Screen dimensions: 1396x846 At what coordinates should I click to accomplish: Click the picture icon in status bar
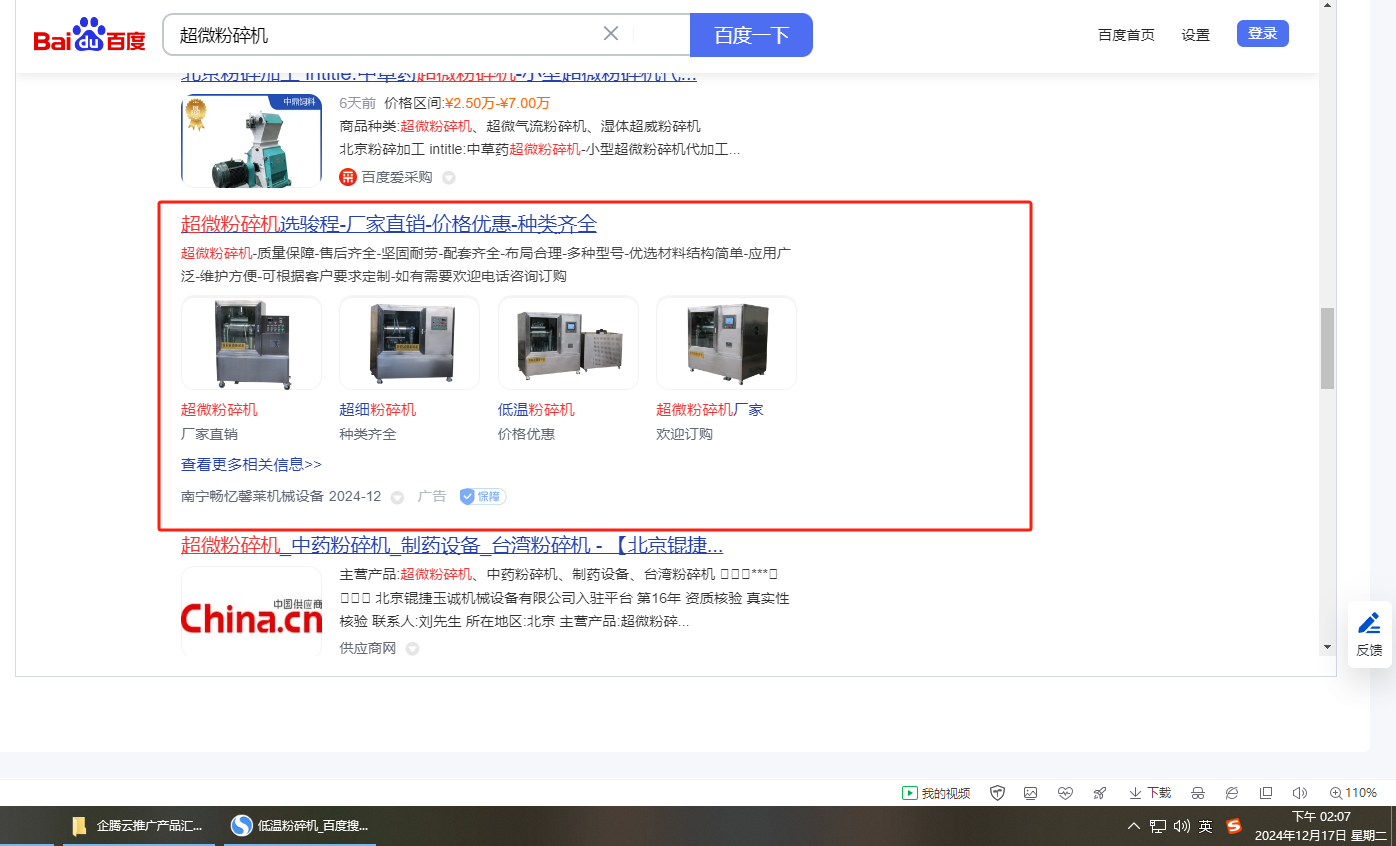(x=1031, y=793)
